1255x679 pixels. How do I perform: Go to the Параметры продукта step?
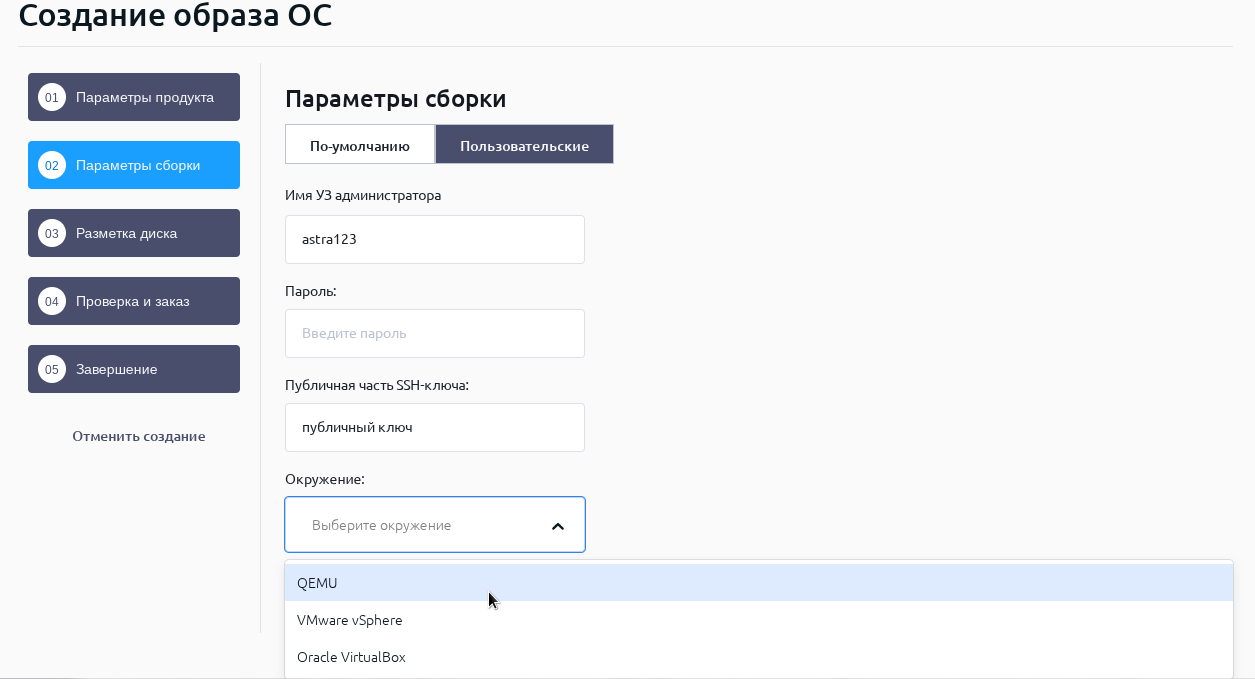pos(144,97)
